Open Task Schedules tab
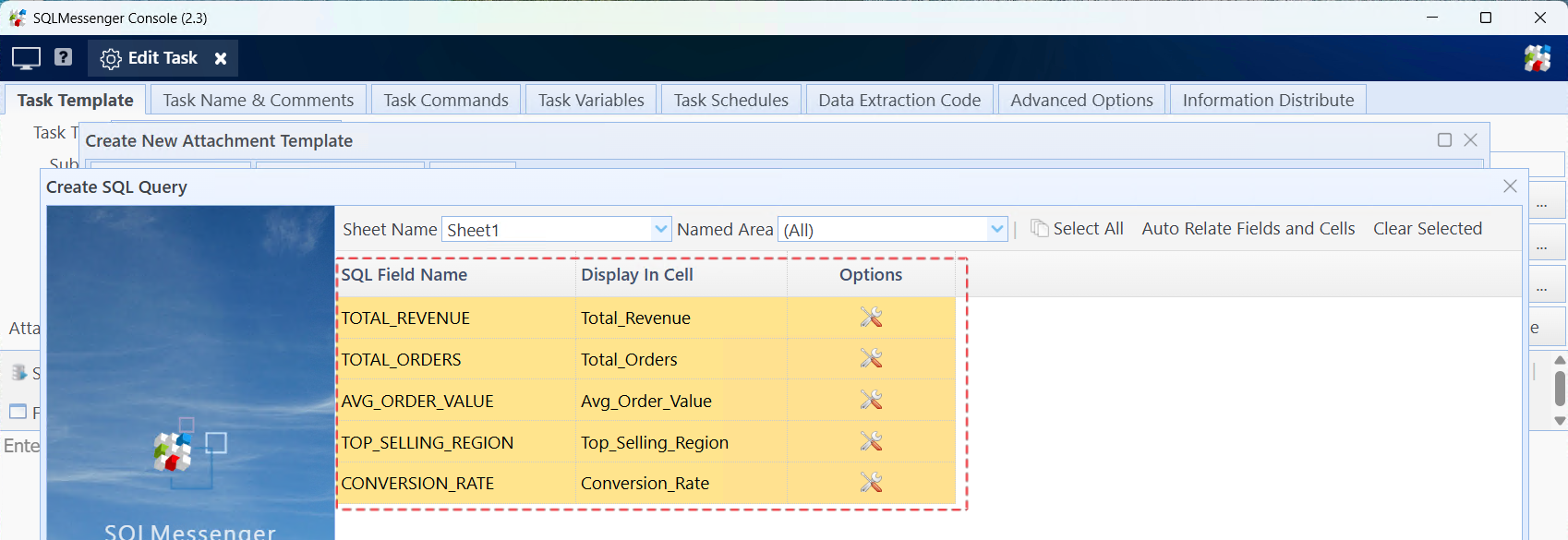 click(731, 100)
